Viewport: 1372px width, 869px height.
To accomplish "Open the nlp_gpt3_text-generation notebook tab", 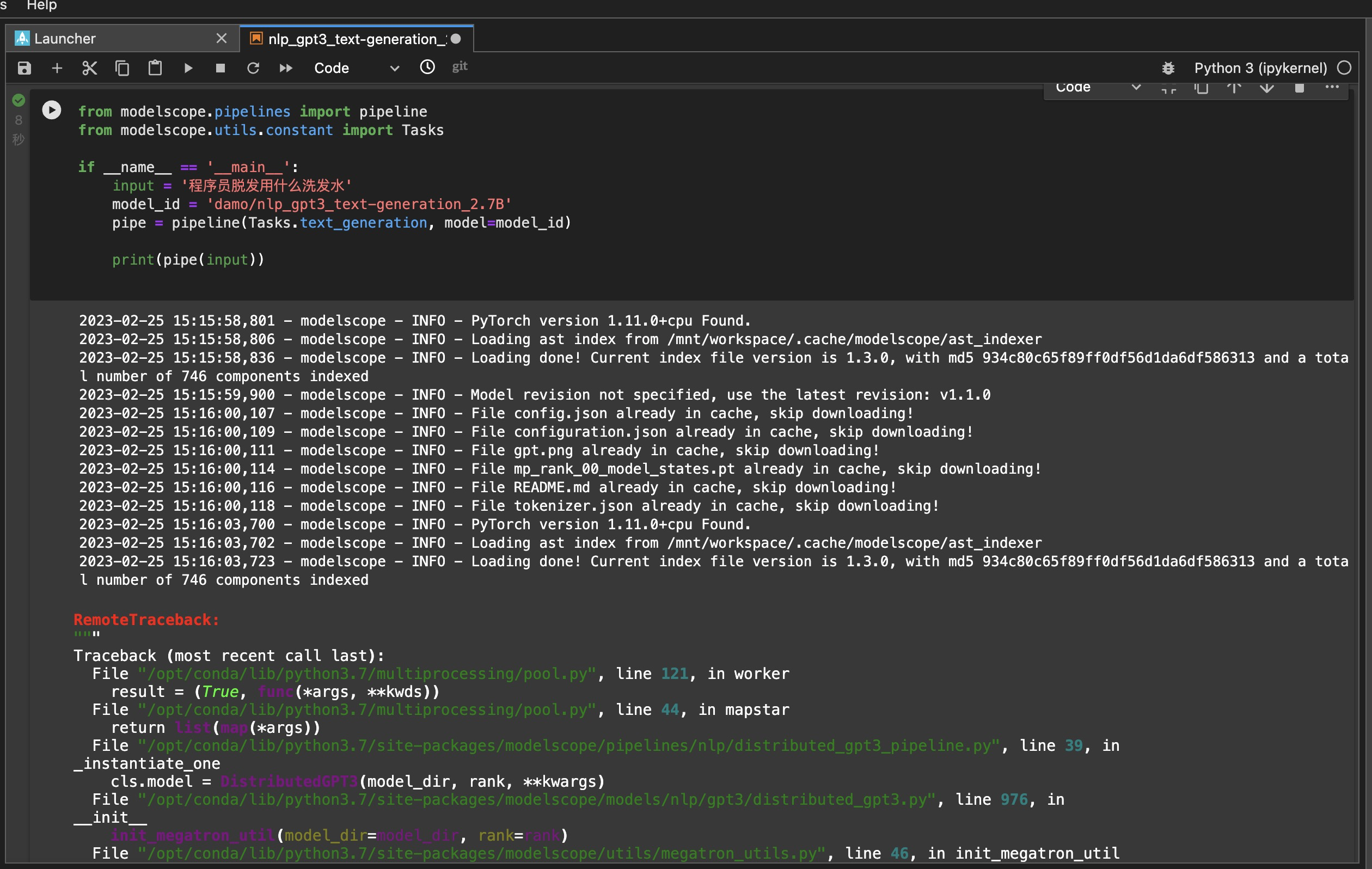I will pos(352,39).
